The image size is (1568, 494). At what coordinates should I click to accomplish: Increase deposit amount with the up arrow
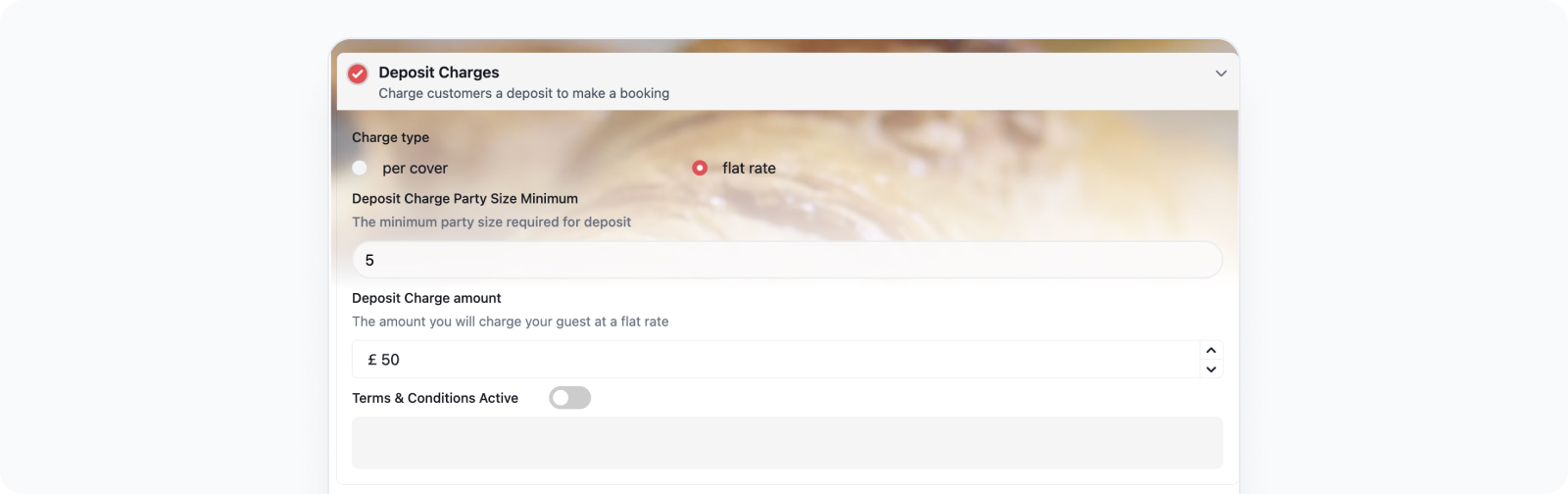tap(1211, 350)
